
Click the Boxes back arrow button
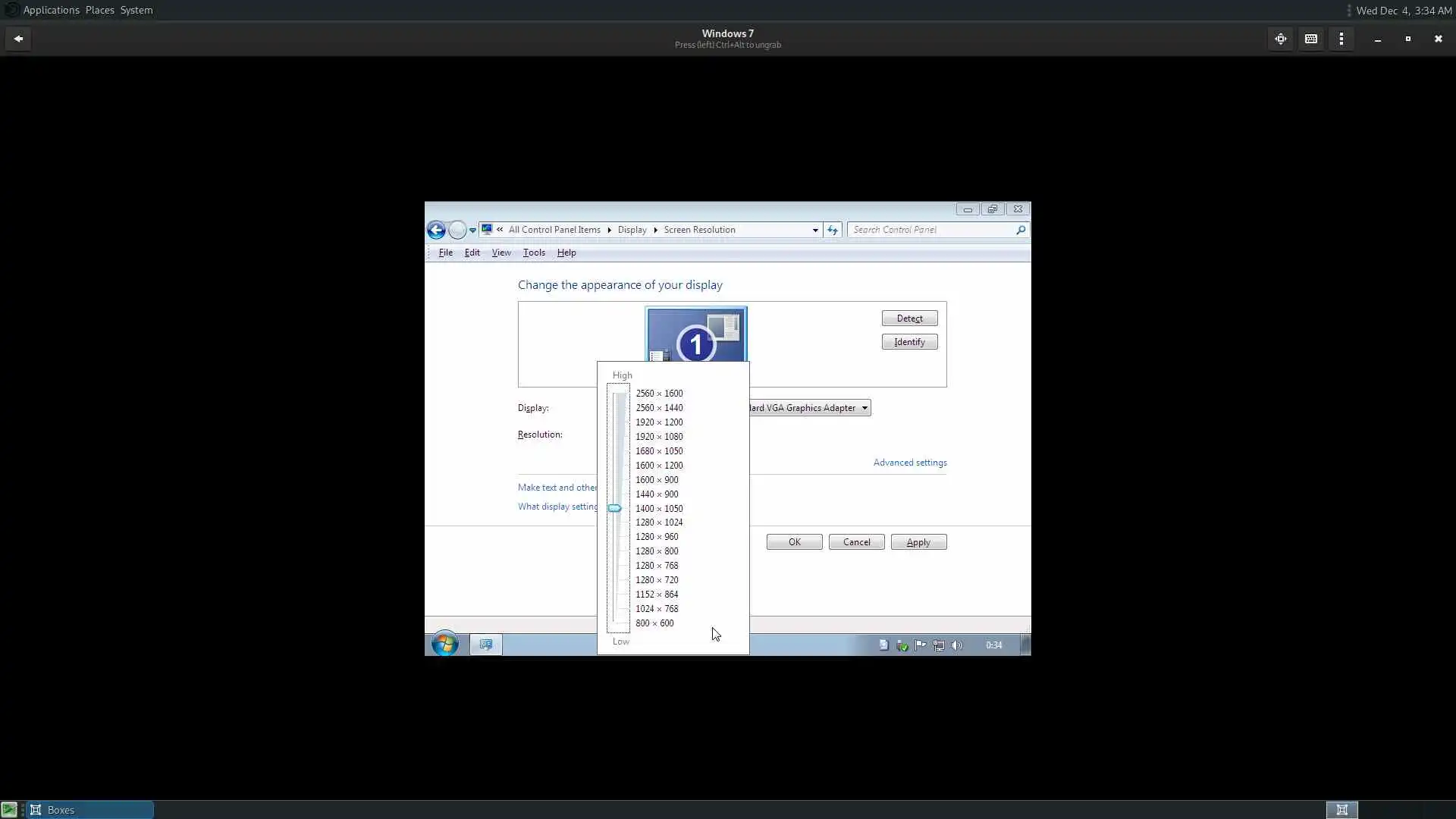point(18,39)
